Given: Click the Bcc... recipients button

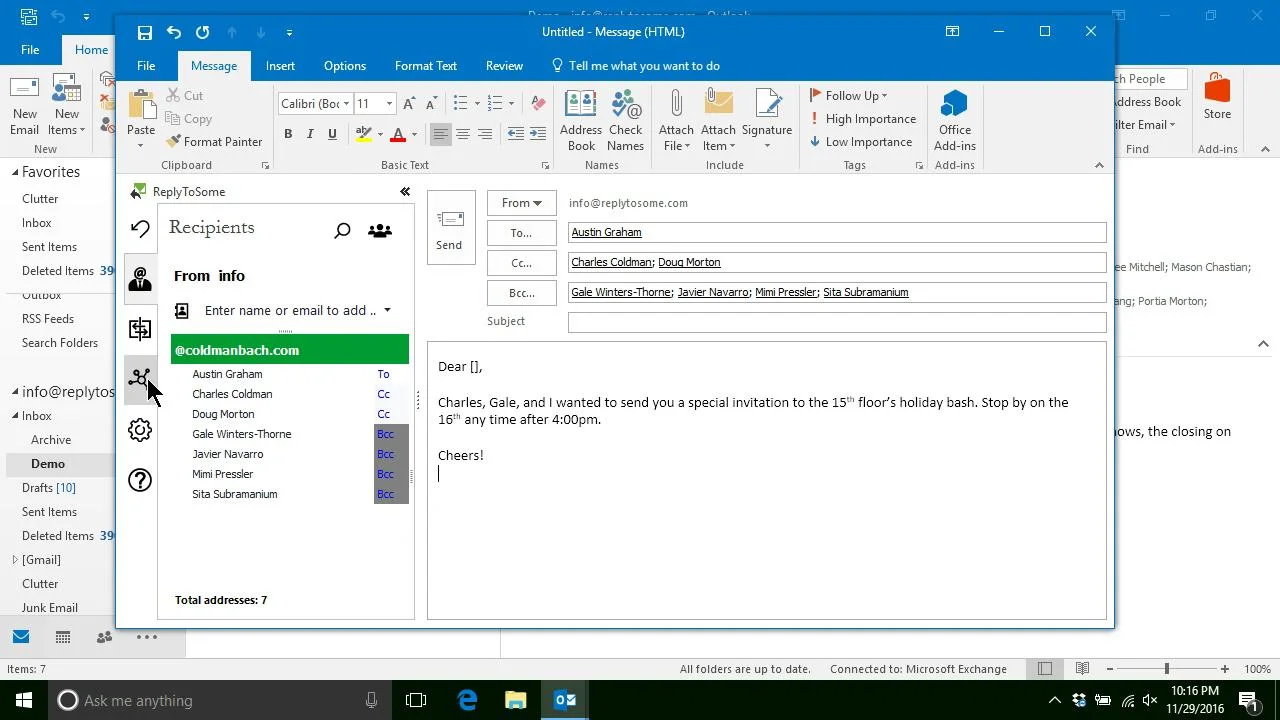Looking at the screenshot, I should pos(522,293).
